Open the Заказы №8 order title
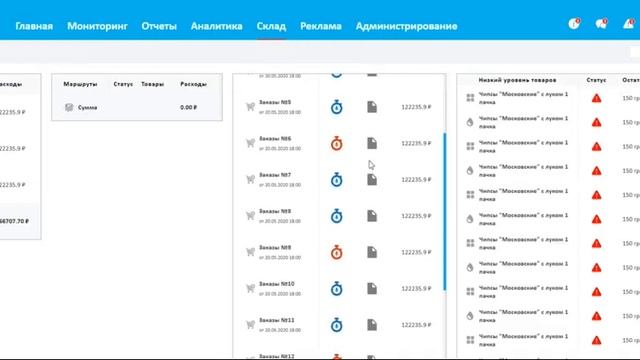Screen dimensions: 640x360 [x=275, y=211]
